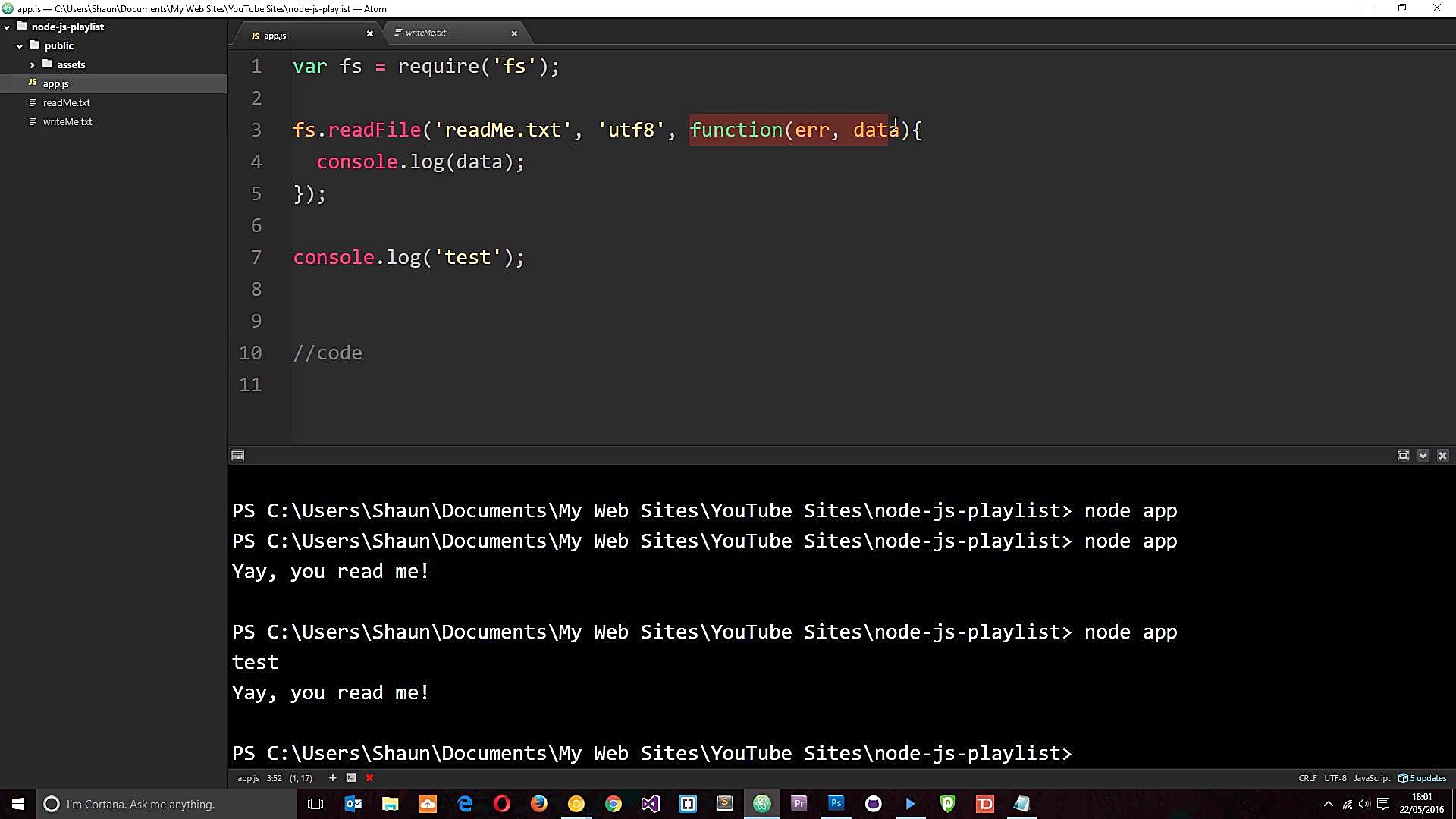This screenshot has width=1456, height=819.
Task: Open Premiere Pro from the taskbar
Action: [799, 804]
